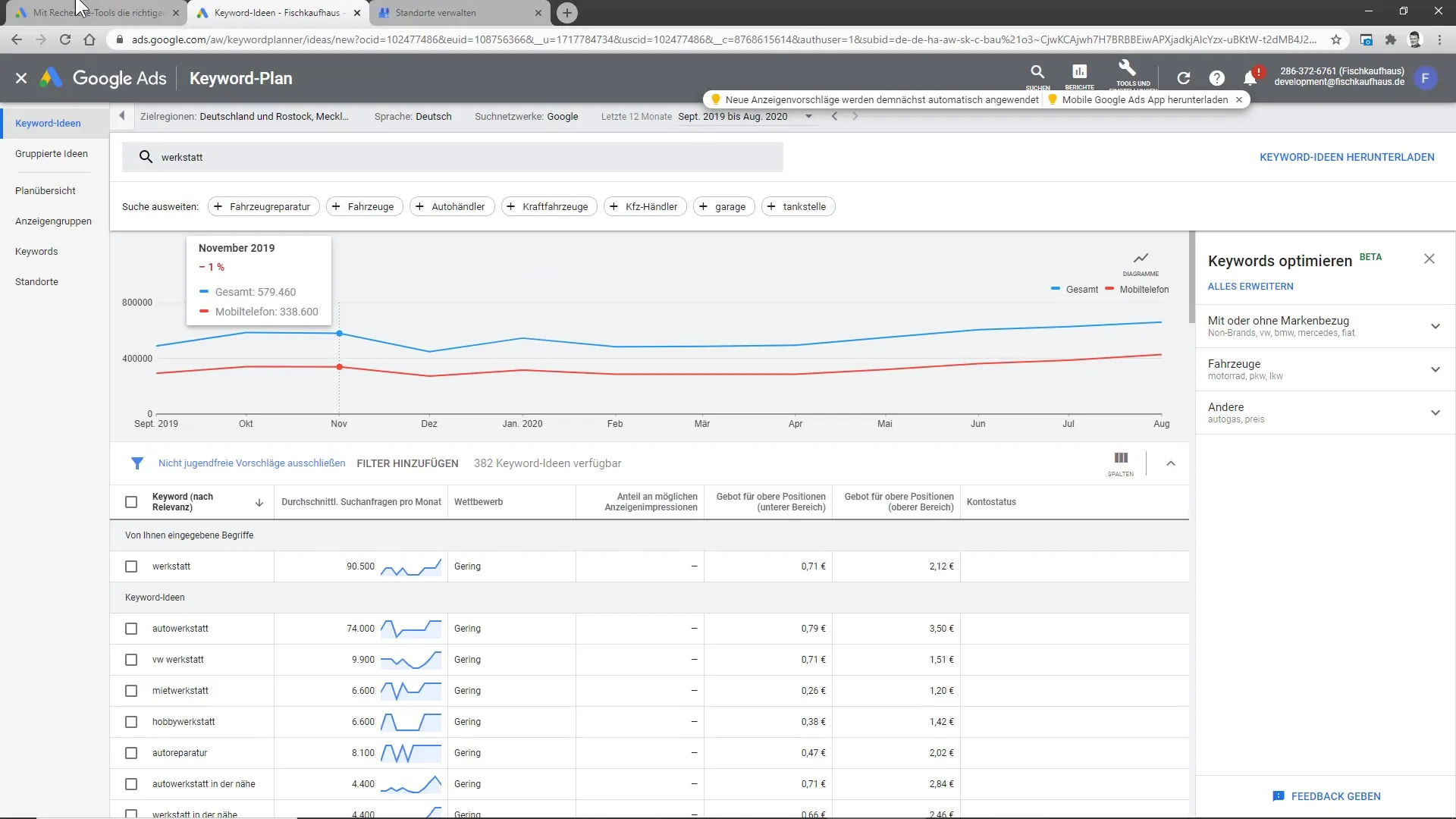Screen dimensions: 1456x819
Task: Click the search magnifier in keyword field
Action: (146, 157)
